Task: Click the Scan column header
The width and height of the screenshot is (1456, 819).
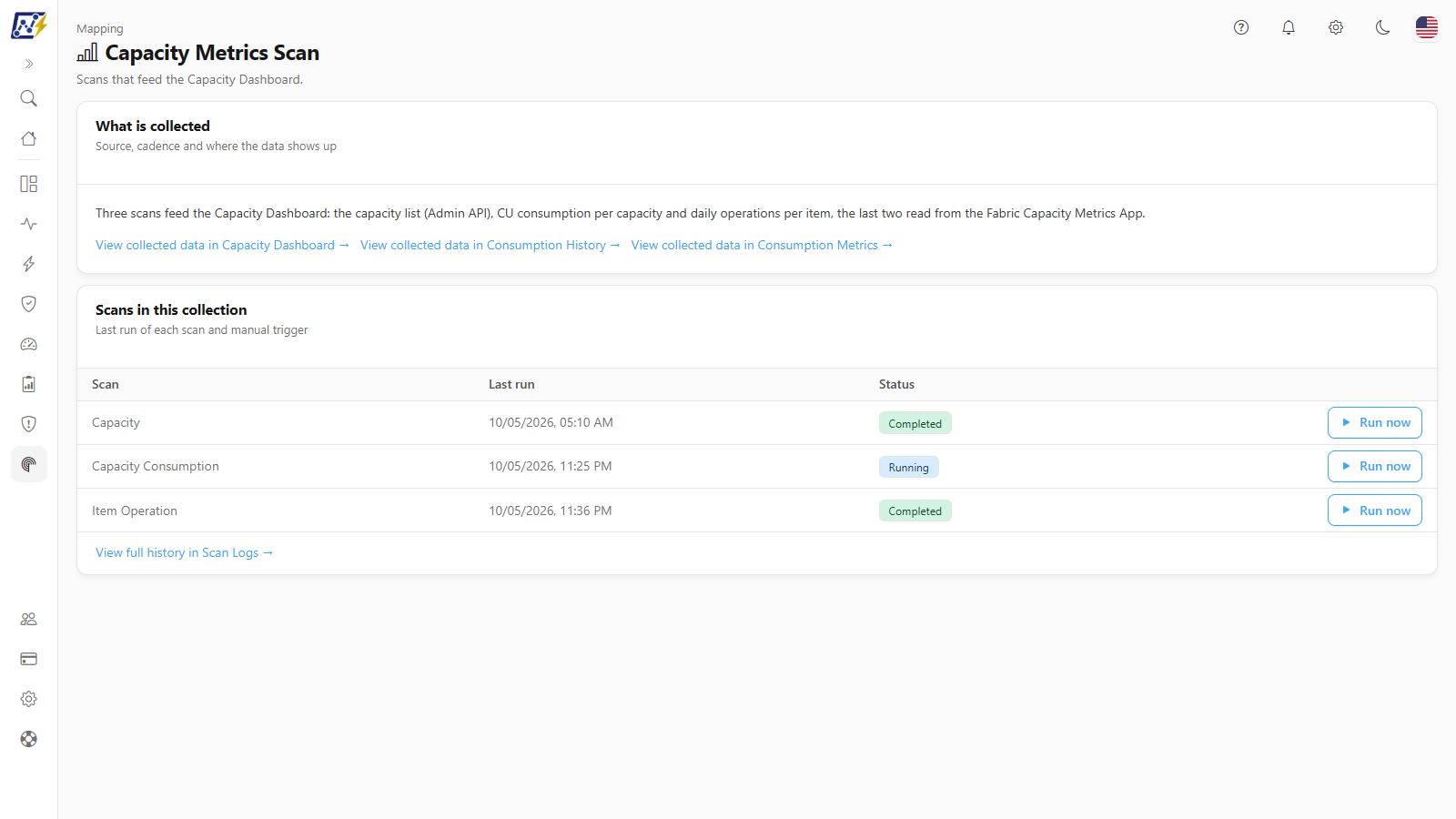Action: point(106,384)
